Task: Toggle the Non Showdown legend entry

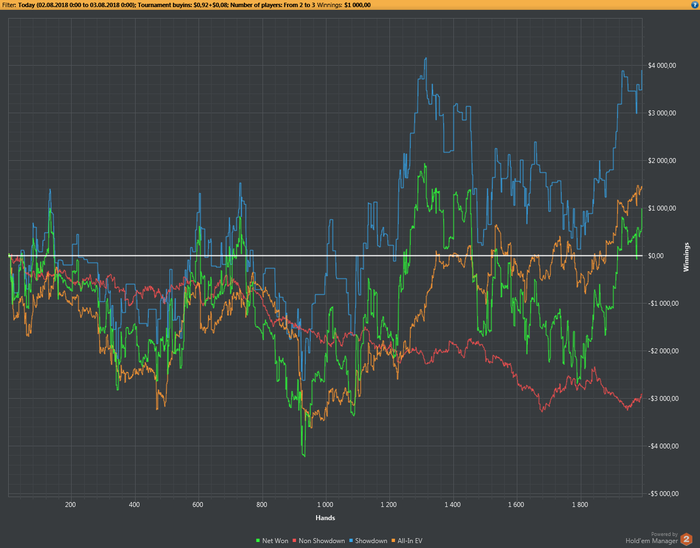Action: pos(319,540)
